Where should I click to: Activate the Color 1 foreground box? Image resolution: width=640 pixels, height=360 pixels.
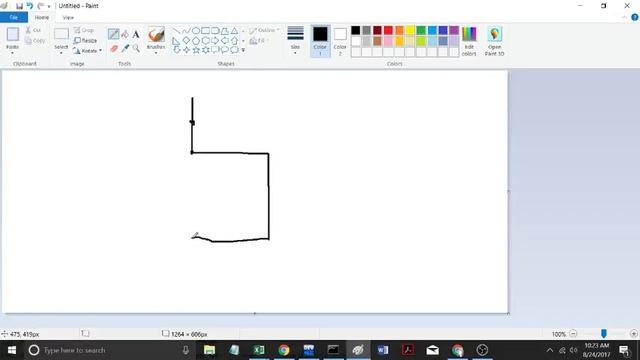click(320, 41)
